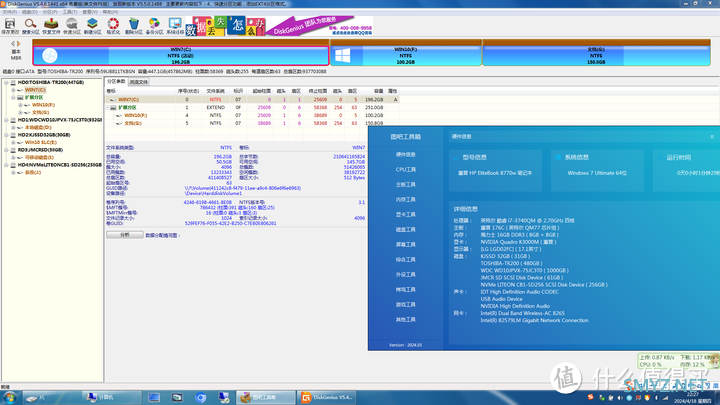Select HD0:TOSHIBA-TR200(447GB) disk label

(x=51, y=83)
